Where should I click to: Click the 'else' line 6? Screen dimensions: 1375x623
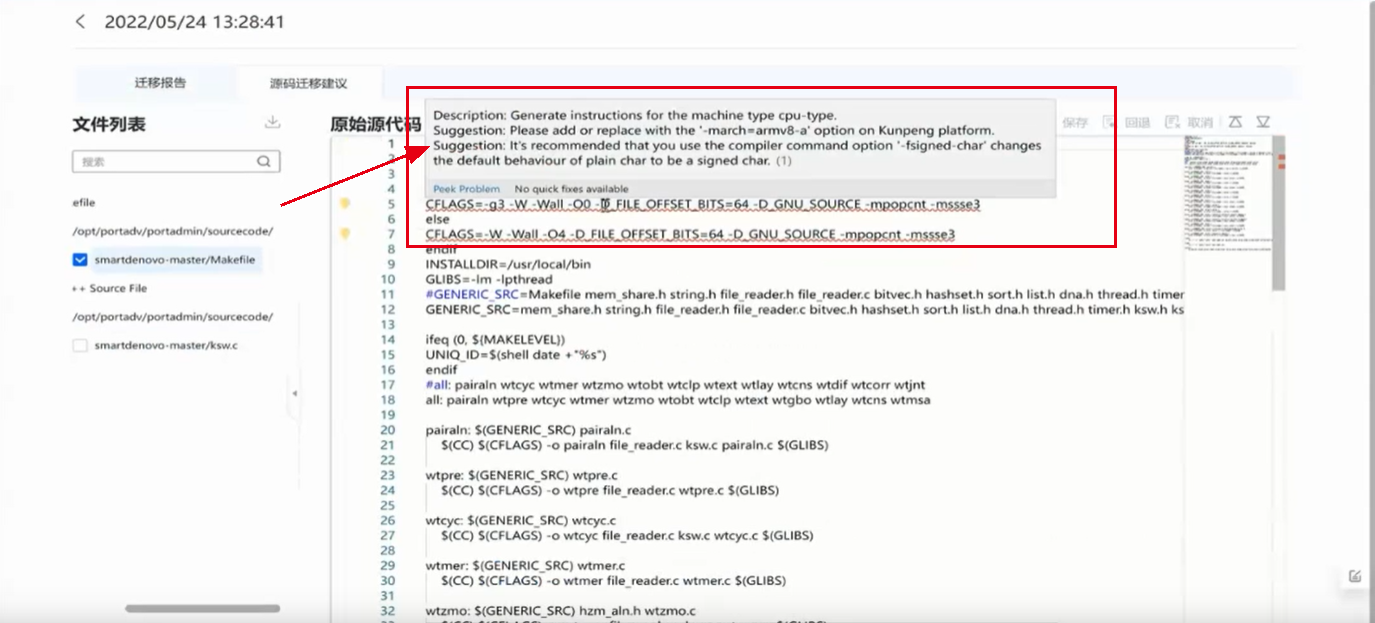pyautogui.click(x=437, y=219)
